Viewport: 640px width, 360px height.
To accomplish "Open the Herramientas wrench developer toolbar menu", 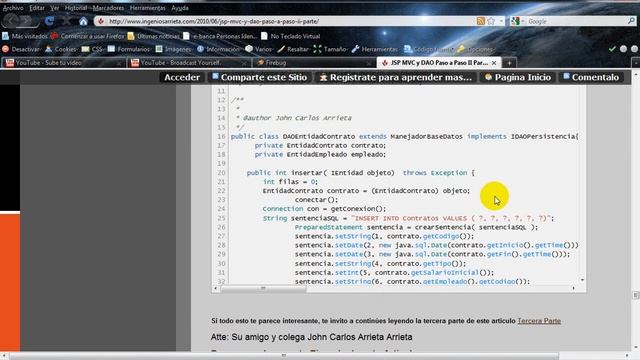I will point(375,49).
